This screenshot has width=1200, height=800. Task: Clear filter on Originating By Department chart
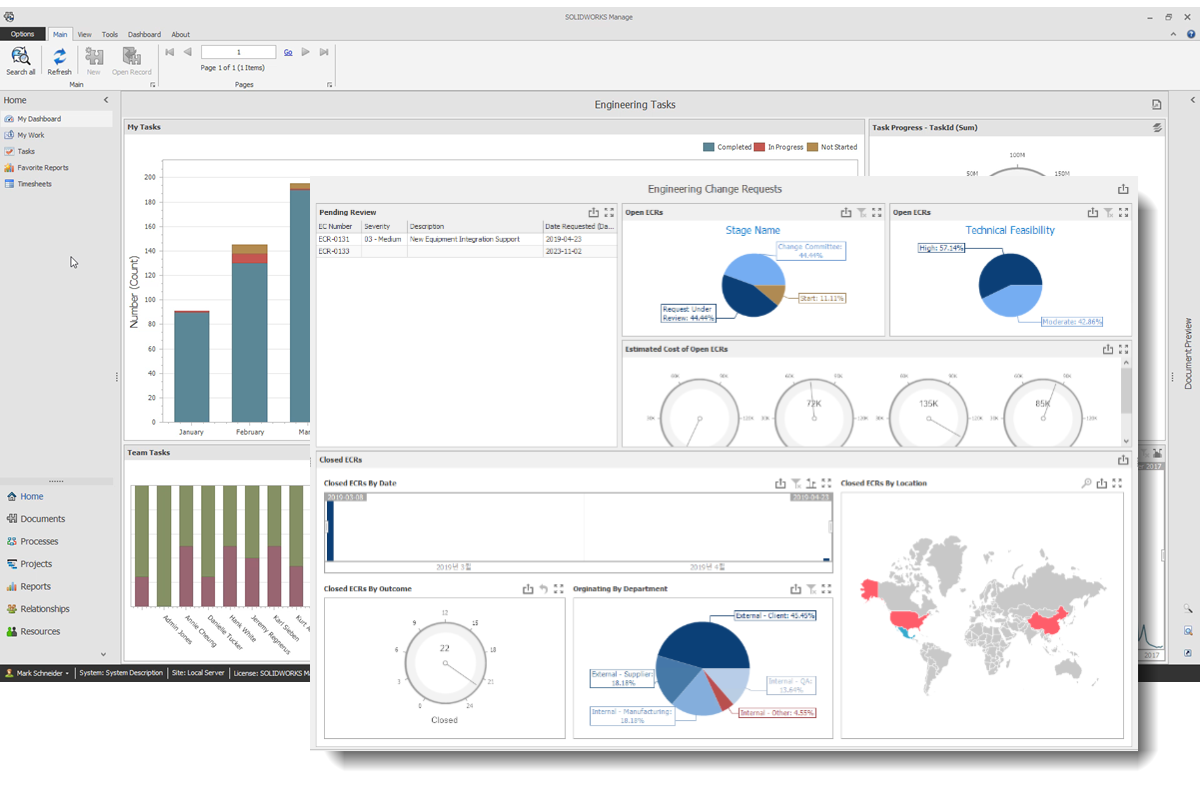click(x=811, y=589)
